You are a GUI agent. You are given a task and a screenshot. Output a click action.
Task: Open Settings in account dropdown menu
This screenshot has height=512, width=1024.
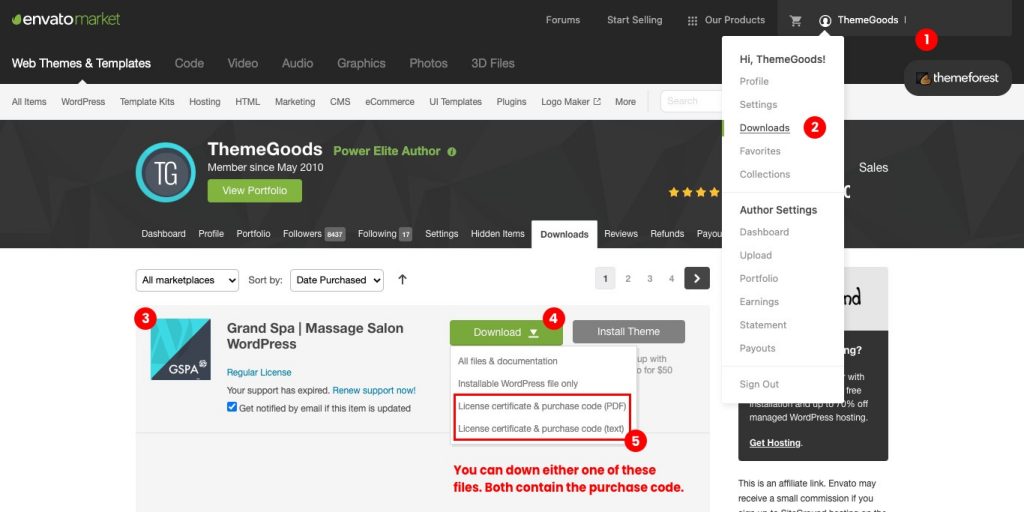[758, 104]
